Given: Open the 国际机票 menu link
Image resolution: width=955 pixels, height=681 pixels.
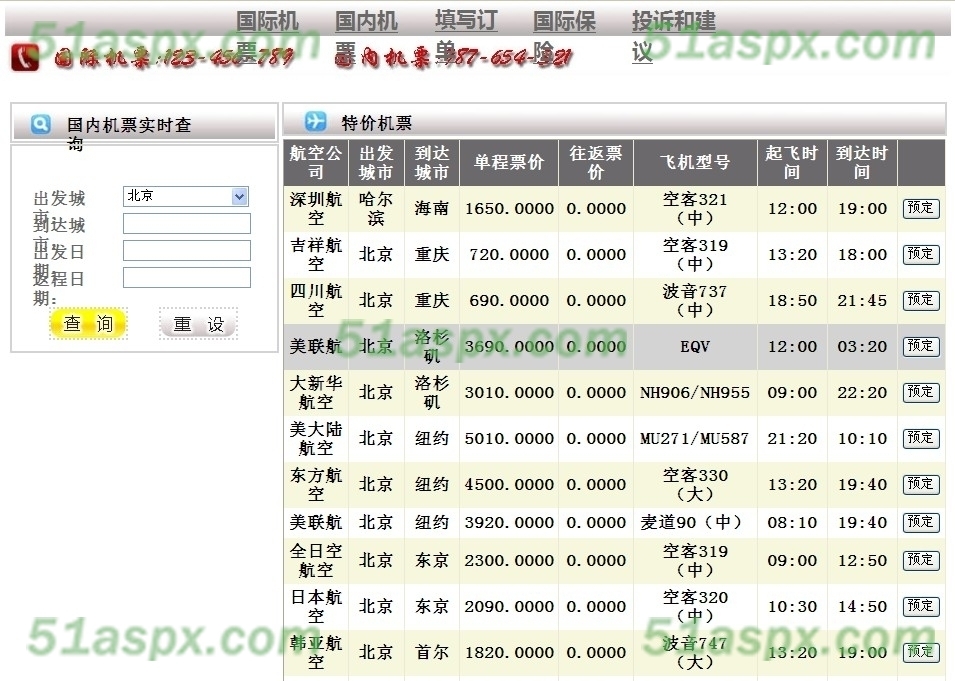Looking at the screenshot, I should (x=267, y=37).
